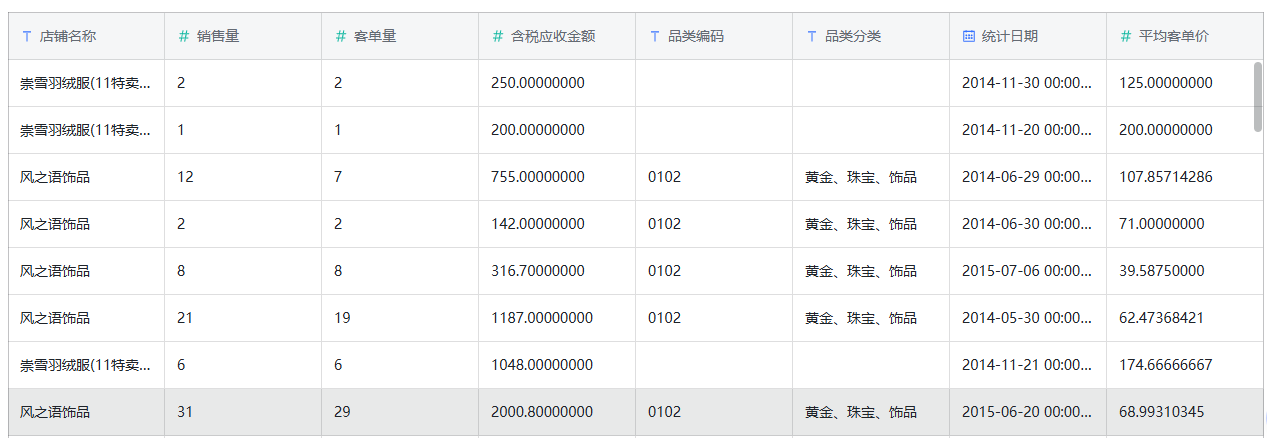Select the 统计日期 column header
This screenshot has height=438, width=1267.
pyautogui.click(x=1028, y=36)
